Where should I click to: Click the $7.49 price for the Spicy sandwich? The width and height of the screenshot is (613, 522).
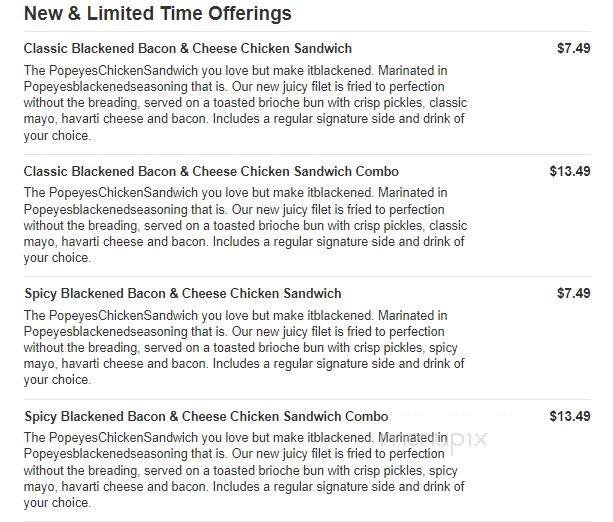[573, 293]
